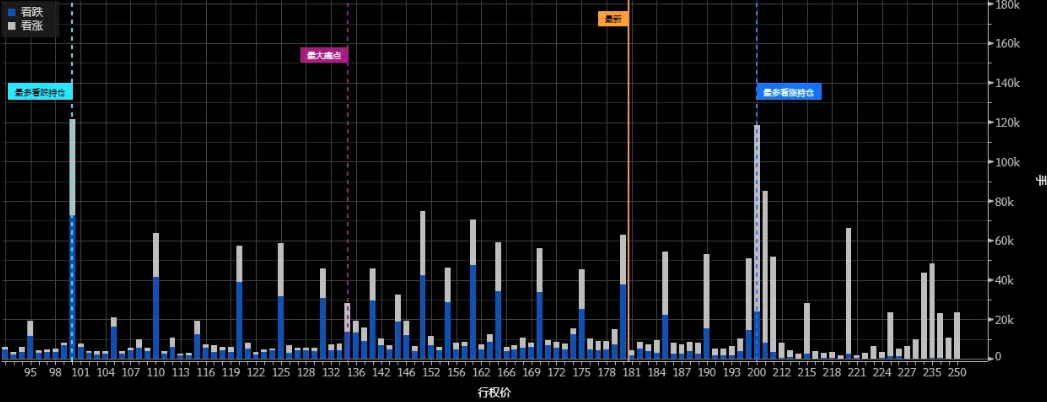This screenshot has height=402, width=1047.
Task: Click the blue 最多看涨持仓 marker label
Action: [788, 92]
